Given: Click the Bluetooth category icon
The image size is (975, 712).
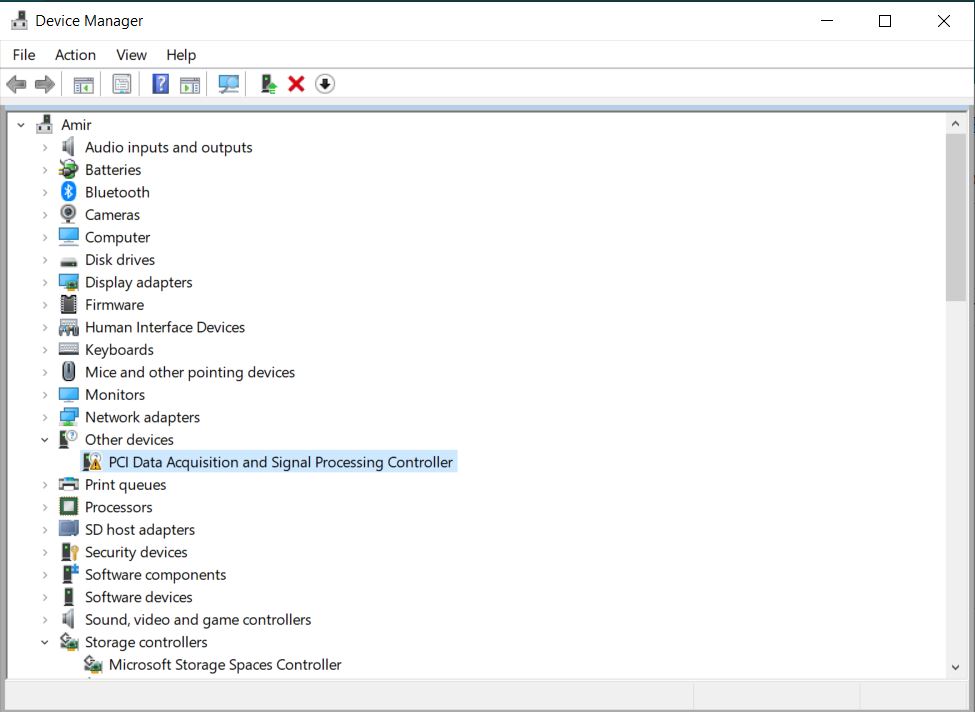Looking at the screenshot, I should click(x=68, y=192).
